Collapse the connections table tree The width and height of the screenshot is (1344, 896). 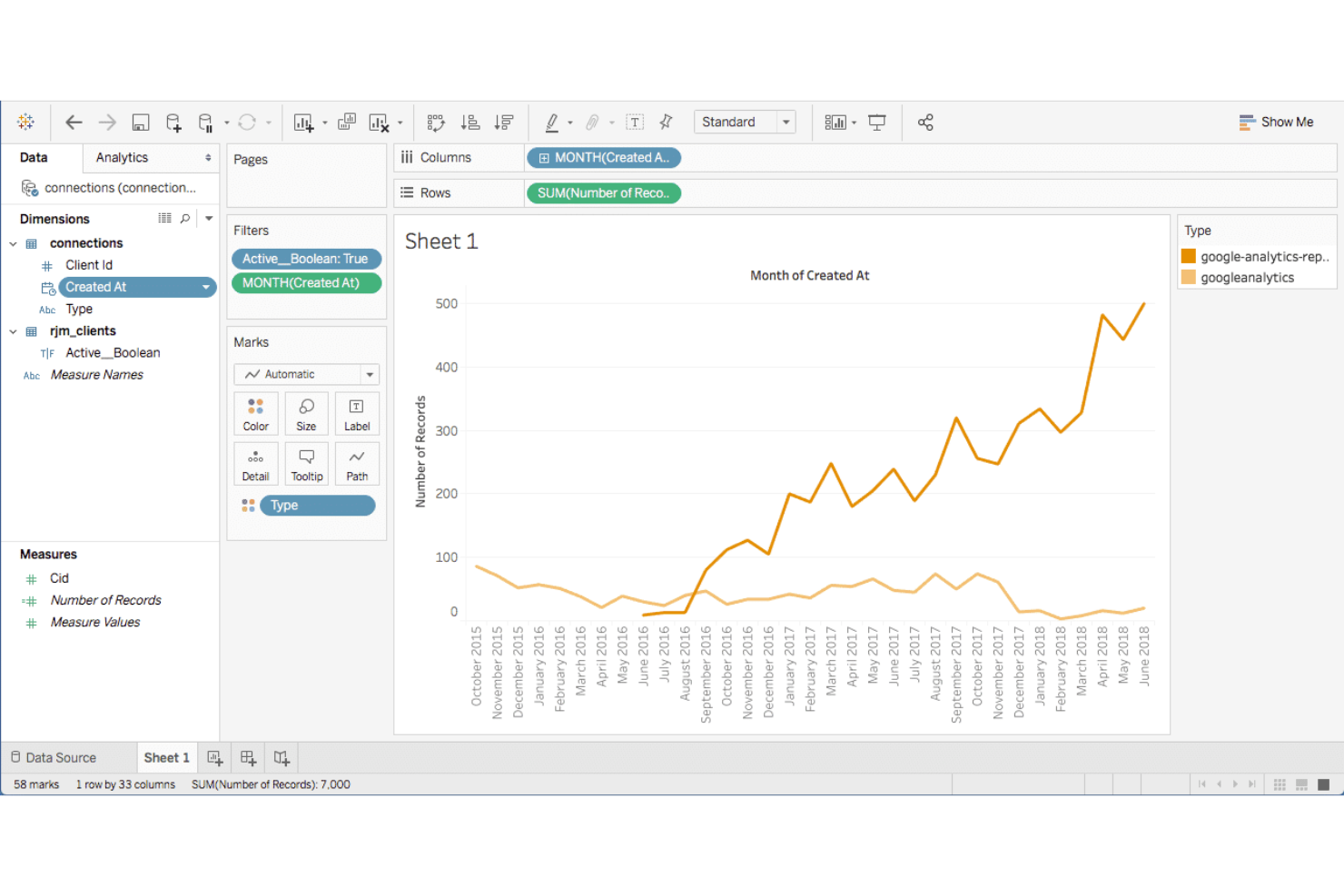pyautogui.click(x=13, y=243)
